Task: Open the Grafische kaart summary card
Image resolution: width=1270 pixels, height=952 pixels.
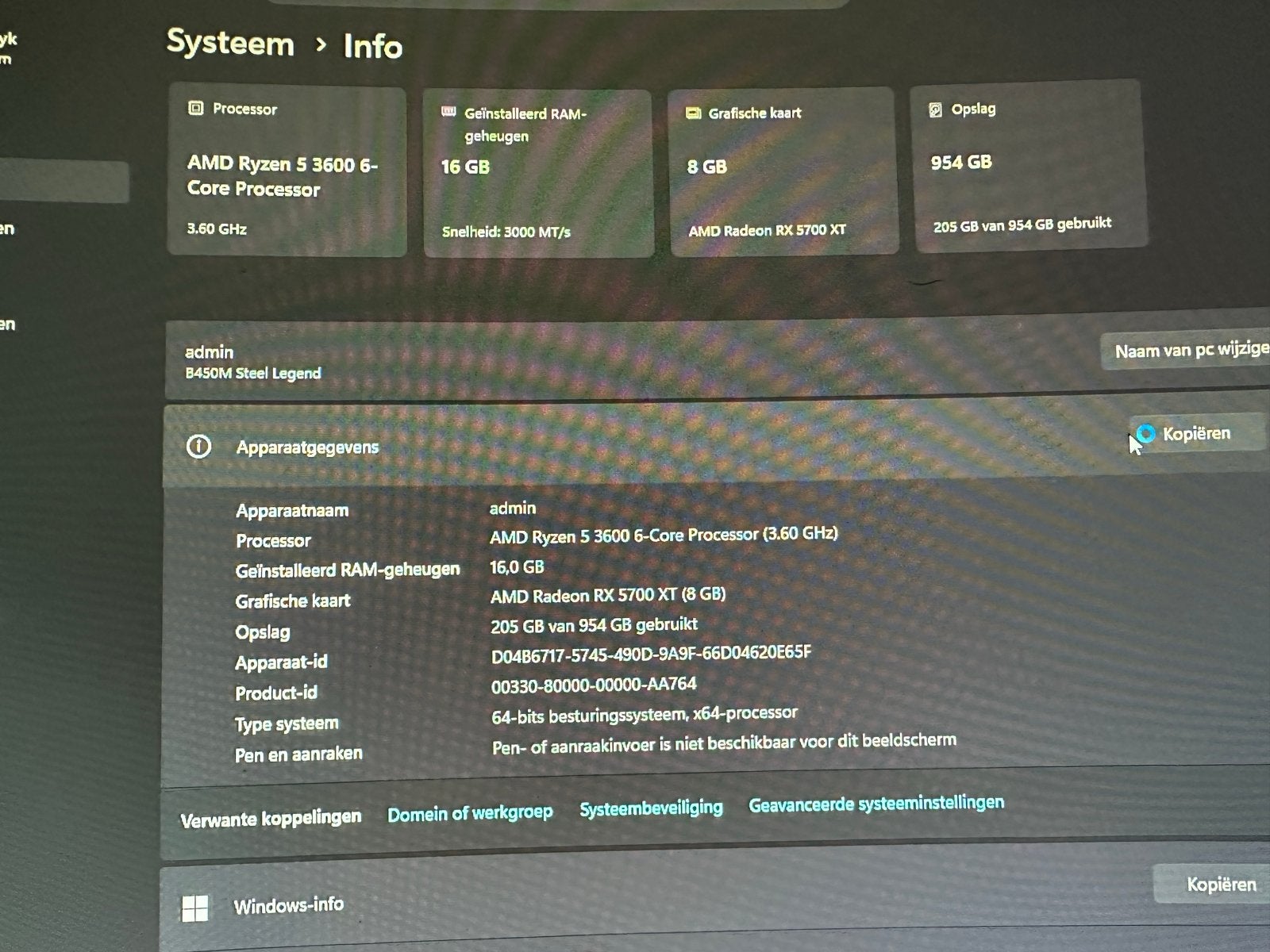Action: (783, 171)
